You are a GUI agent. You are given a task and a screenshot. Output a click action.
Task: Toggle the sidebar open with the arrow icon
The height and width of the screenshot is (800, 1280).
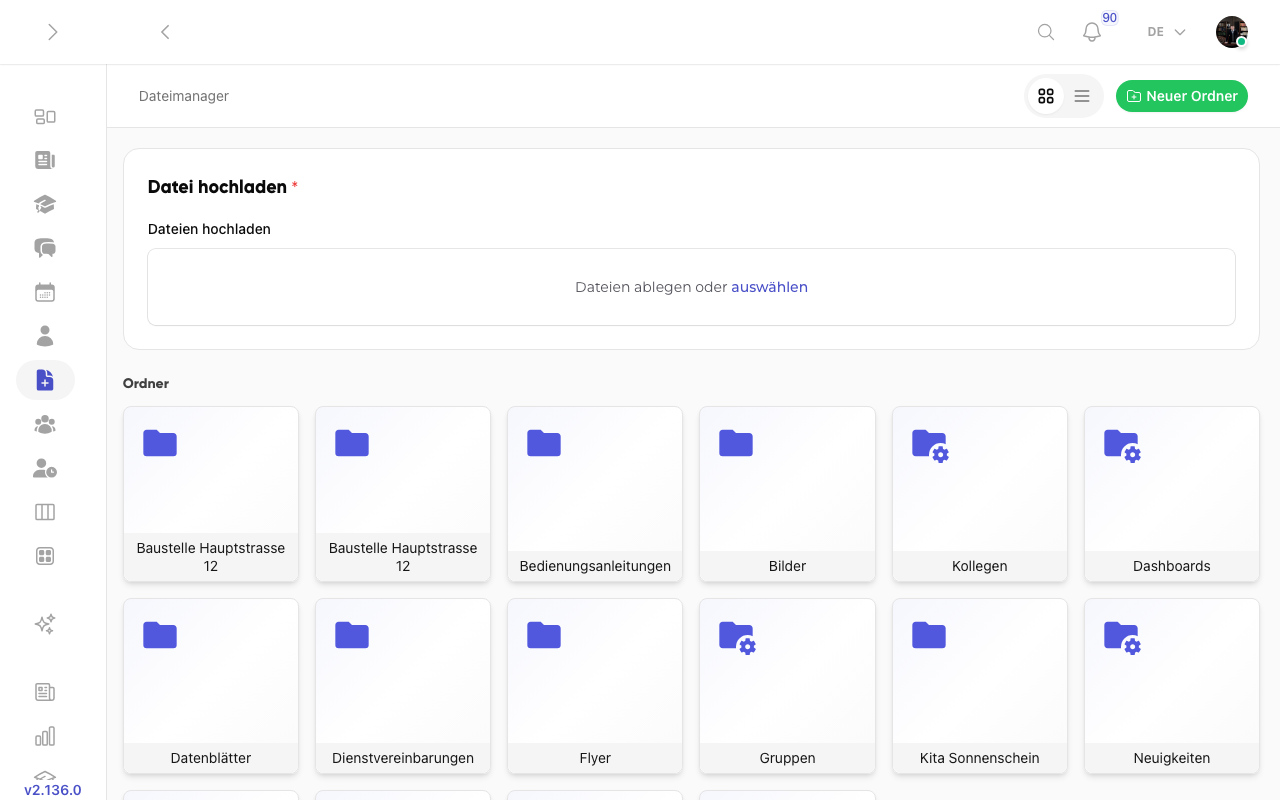click(x=52, y=32)
